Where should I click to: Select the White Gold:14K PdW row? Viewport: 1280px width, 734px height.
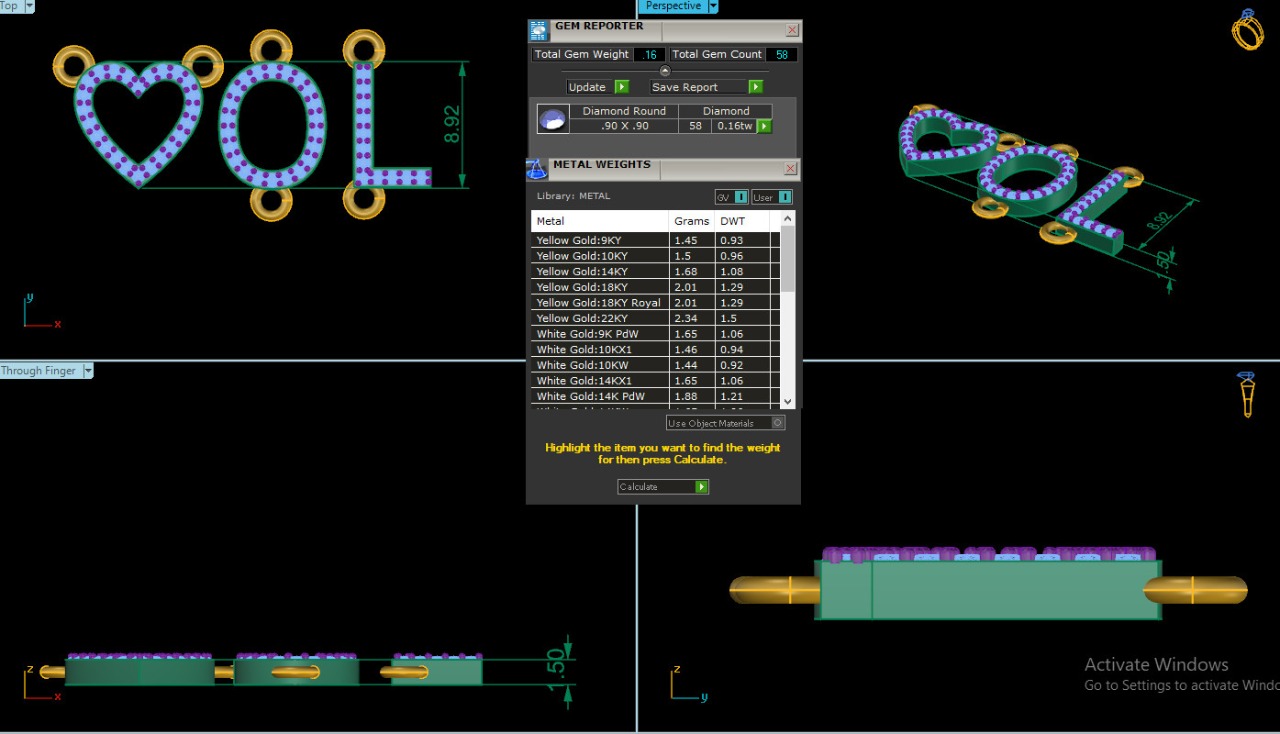(600, 396)
